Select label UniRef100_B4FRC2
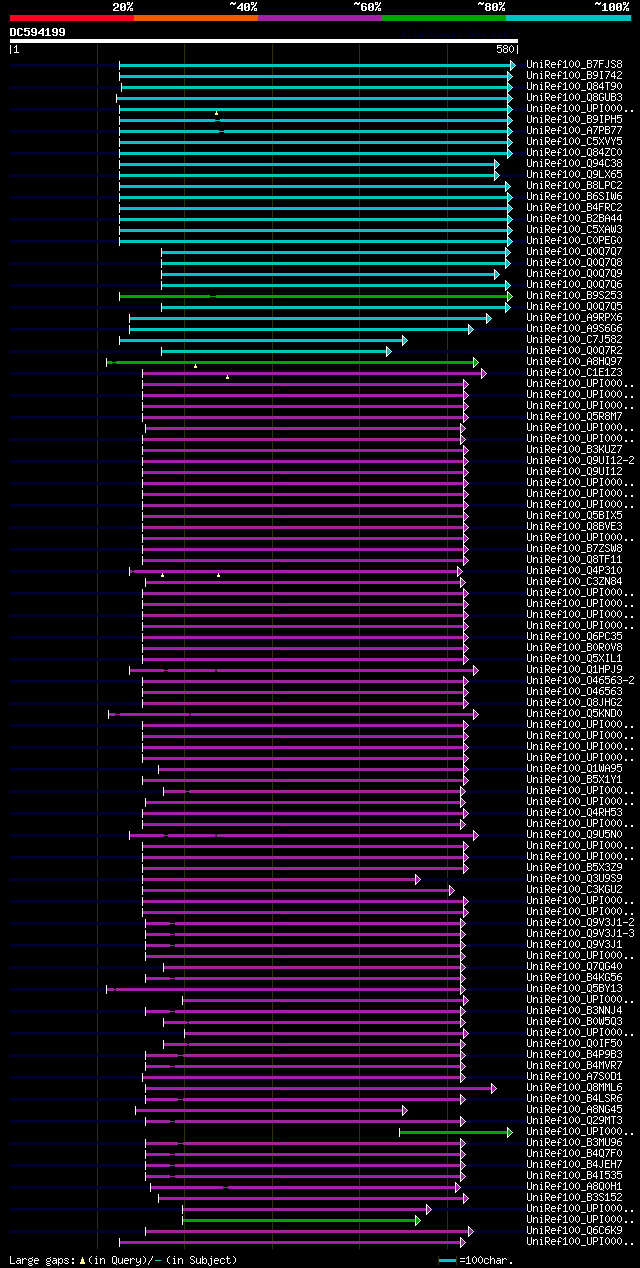Screen dimensions: 640x1268 click(574, 207)
